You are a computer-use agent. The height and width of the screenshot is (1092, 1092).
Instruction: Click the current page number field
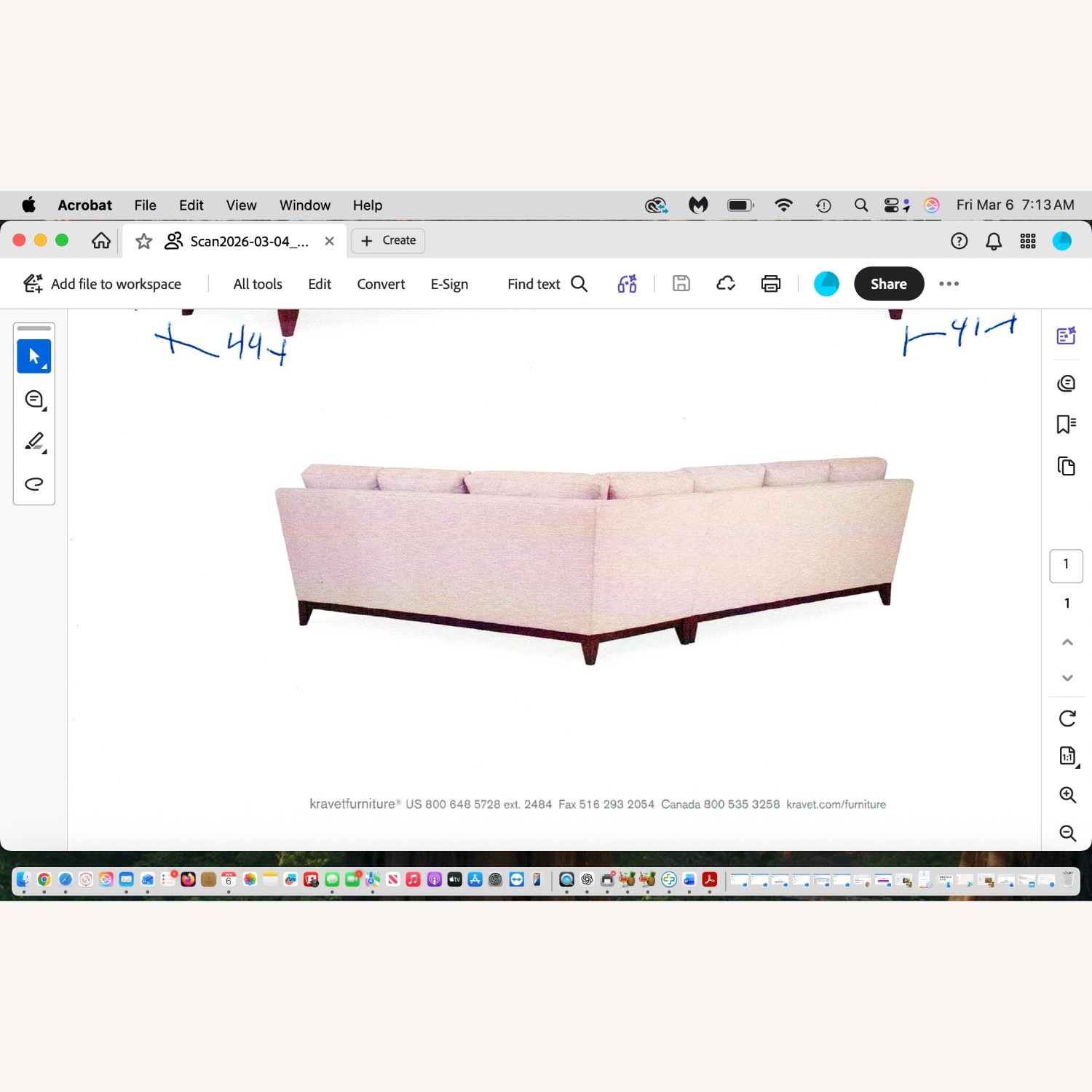point(1066,565)
